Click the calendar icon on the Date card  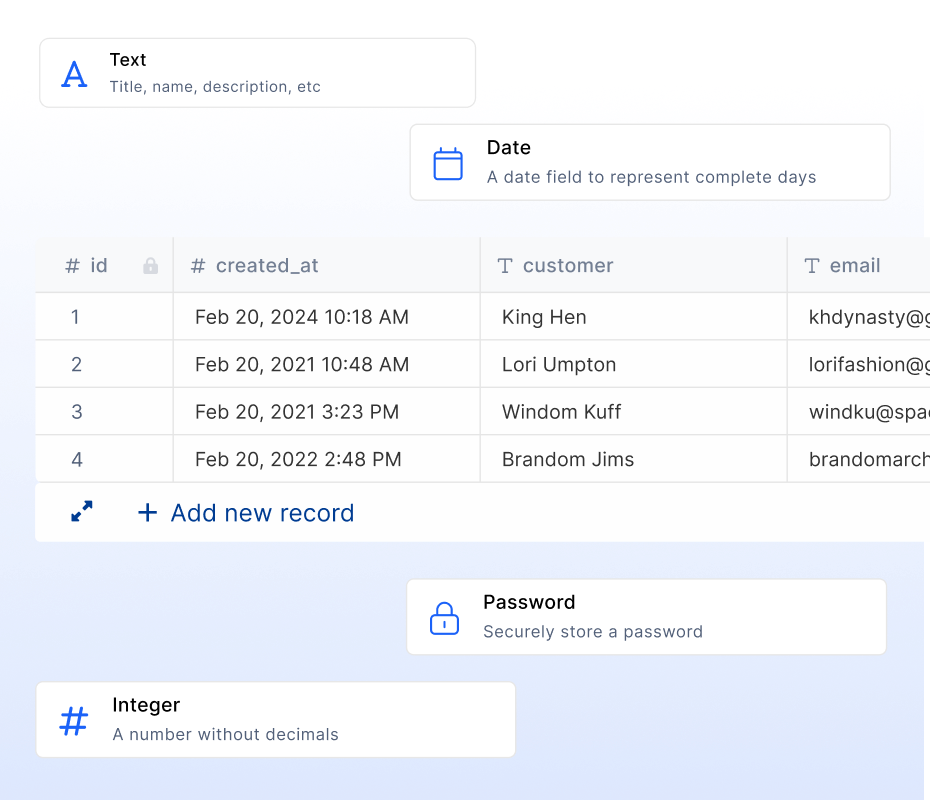click(x=447, y=161)
